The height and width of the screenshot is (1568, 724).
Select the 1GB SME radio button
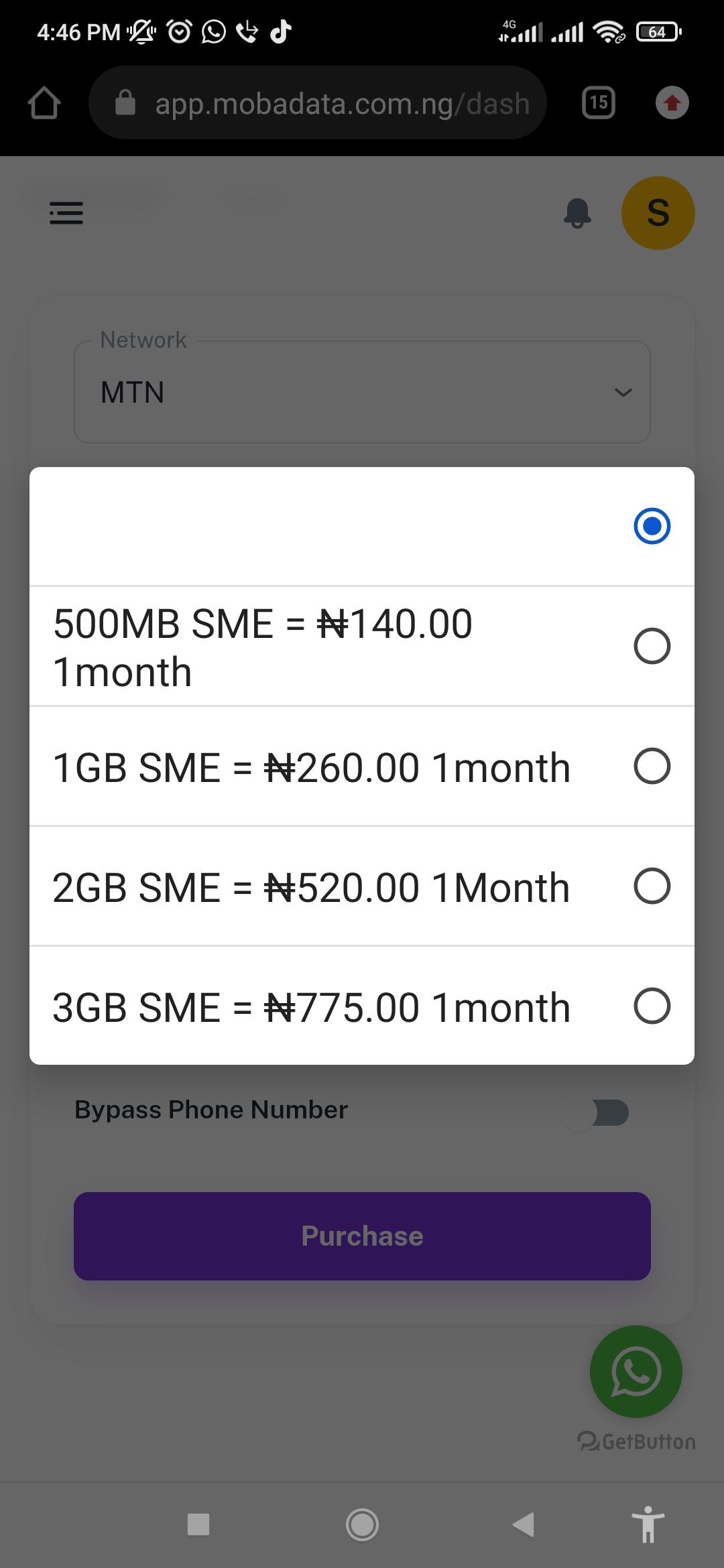pos(652,766)
